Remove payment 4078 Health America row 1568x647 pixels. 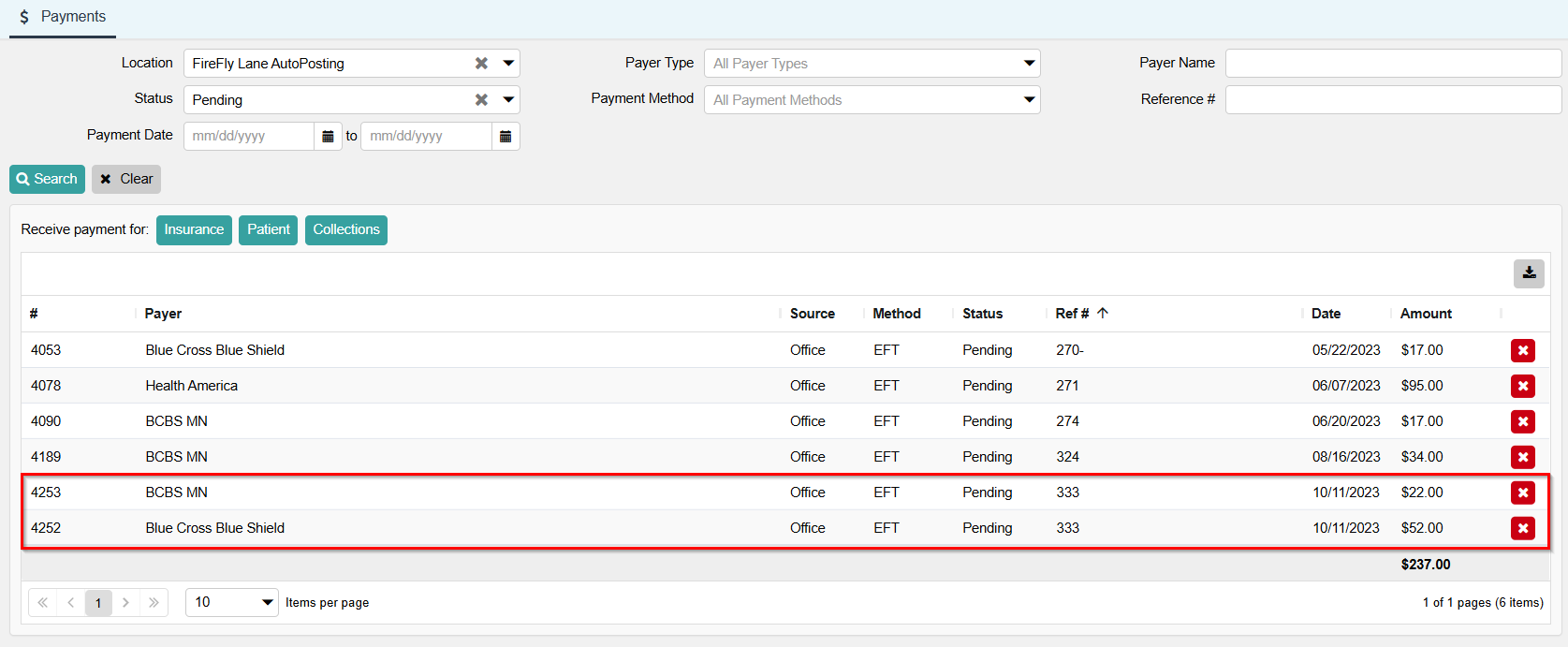point(1522,386)
